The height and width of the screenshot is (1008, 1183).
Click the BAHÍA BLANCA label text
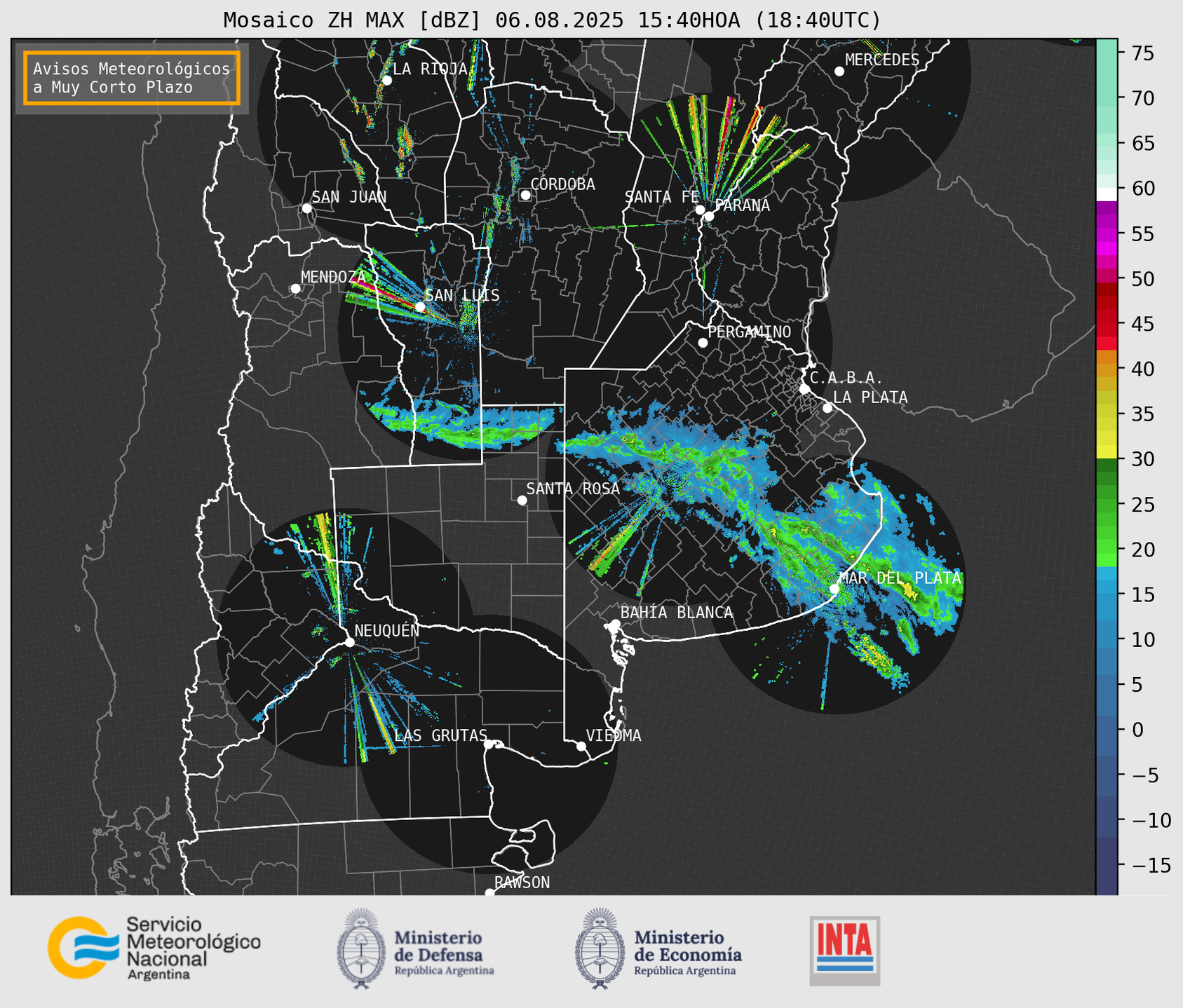677,613
